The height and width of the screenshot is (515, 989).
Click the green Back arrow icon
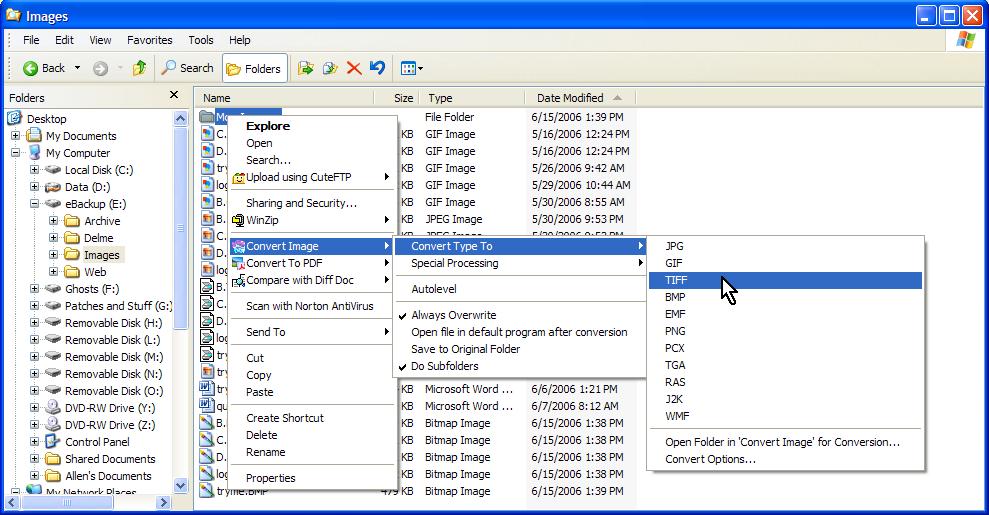[30, 68]
